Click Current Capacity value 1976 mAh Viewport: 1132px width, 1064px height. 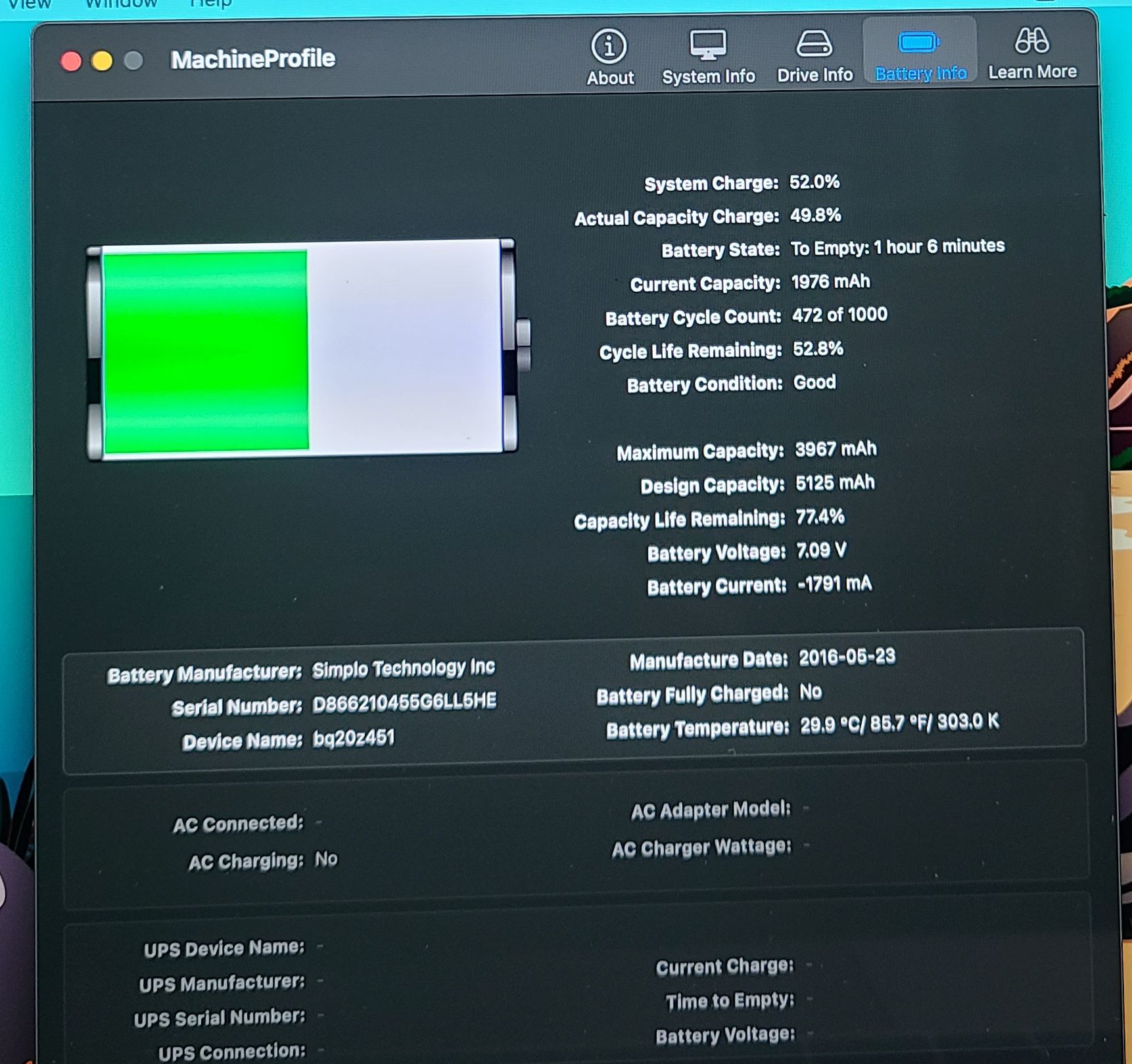830,282
